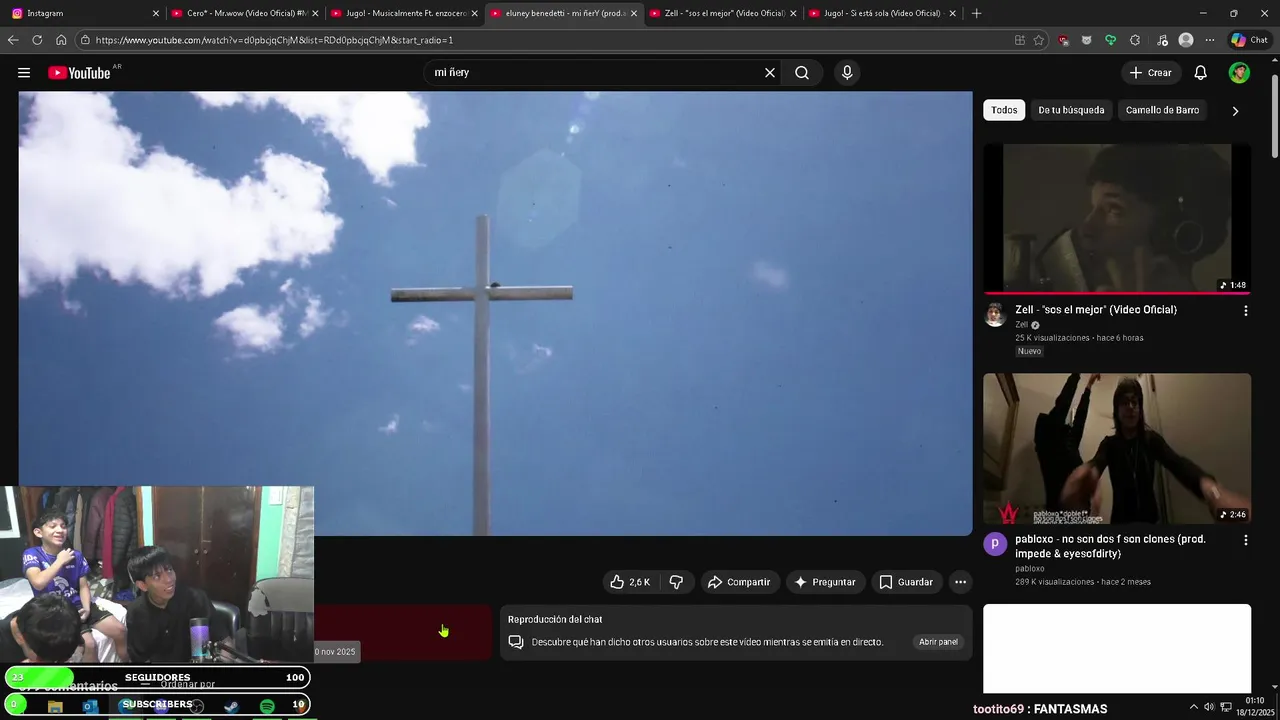Show hidden system tray icons
Screen dimensions: 1280x720
[1193, 707]
